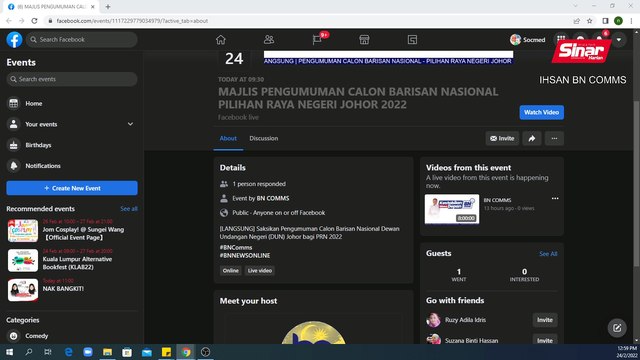Switch to the About tab
Screen dimensions: 640x360
[x=228, y=138]
